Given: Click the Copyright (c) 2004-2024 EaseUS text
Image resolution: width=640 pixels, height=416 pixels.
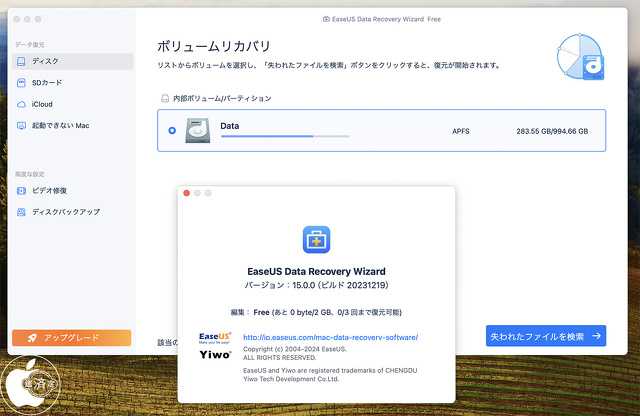Looking at the screenshot, I should click(x=295, y=349).
